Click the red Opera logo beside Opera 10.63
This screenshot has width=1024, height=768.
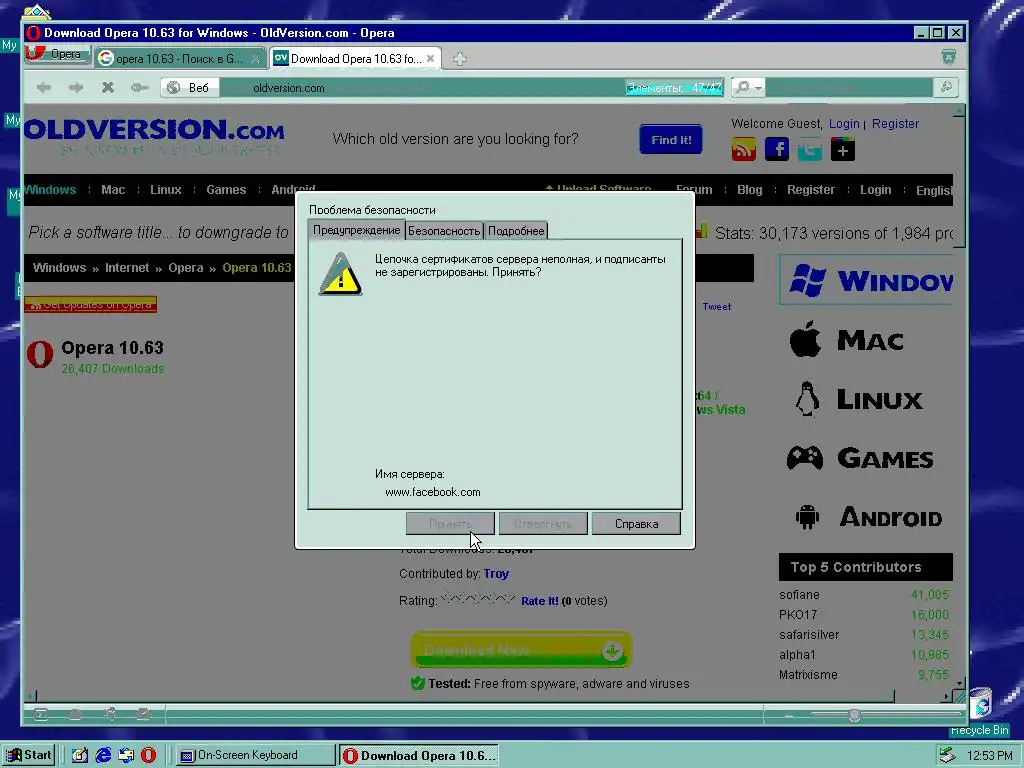click(40, 355)
